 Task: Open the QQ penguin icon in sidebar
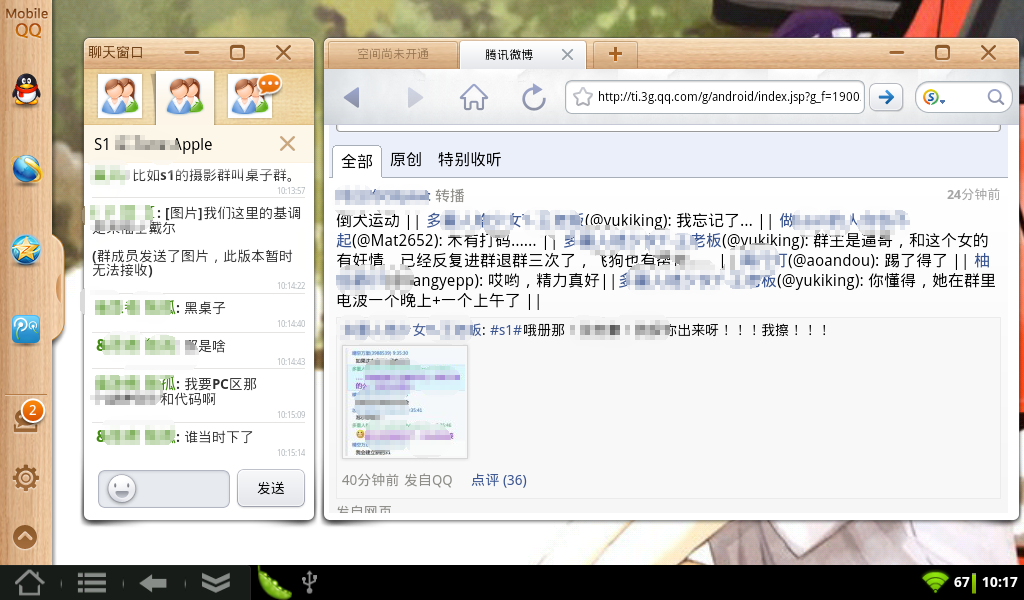point(26,89)
